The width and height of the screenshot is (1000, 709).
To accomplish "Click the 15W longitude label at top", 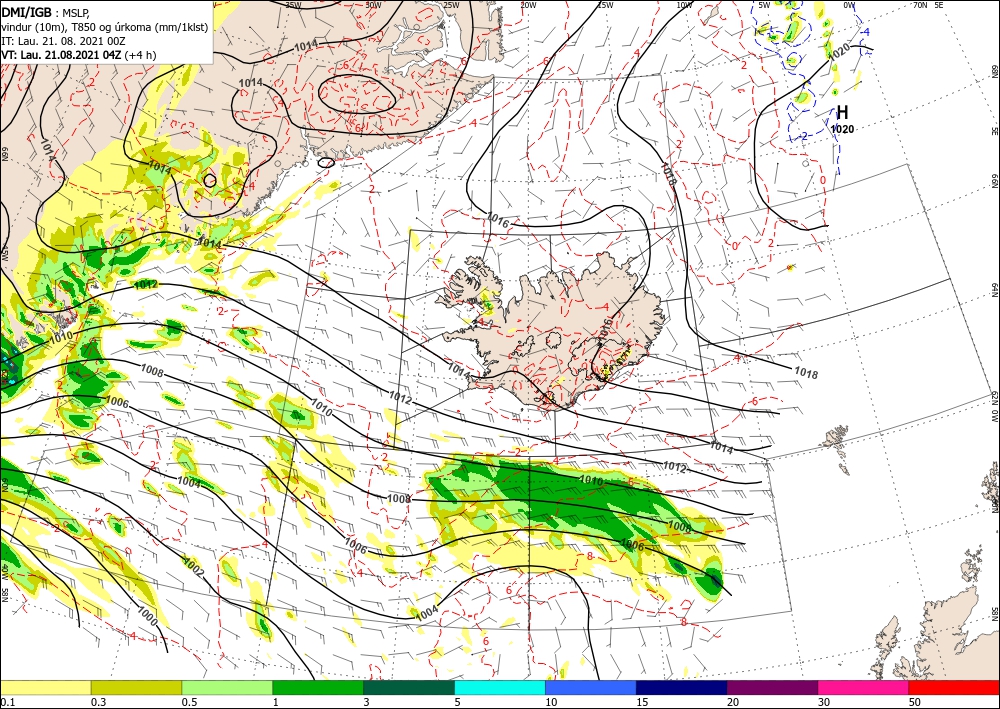I will click(x=605, y=5).
